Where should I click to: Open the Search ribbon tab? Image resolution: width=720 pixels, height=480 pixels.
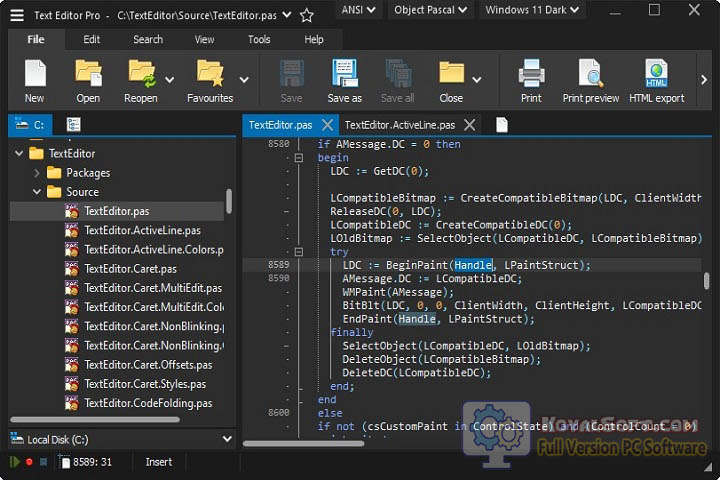[x=148, y=40]
